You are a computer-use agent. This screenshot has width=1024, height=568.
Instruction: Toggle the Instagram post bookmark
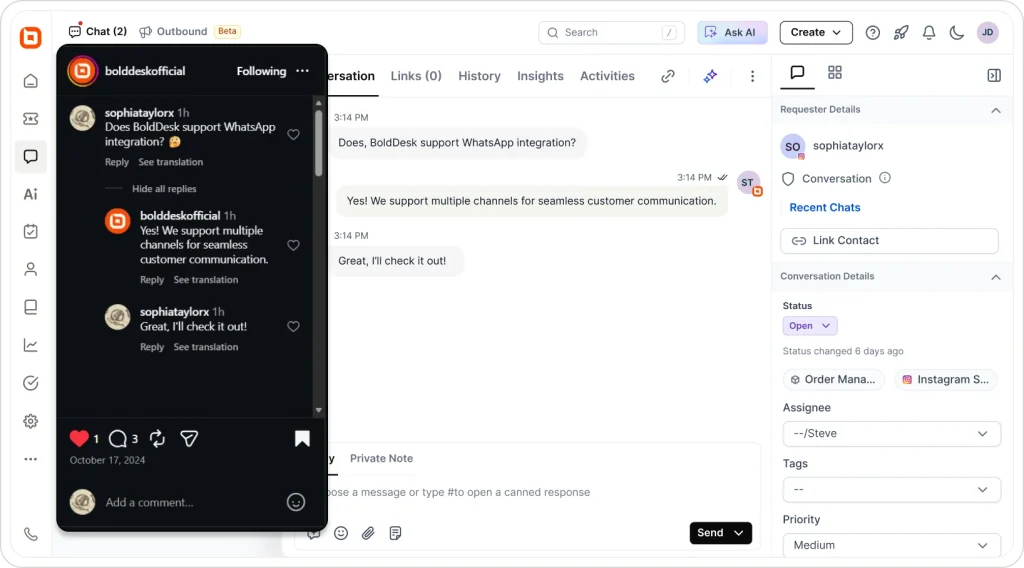(x=302, y=439)
